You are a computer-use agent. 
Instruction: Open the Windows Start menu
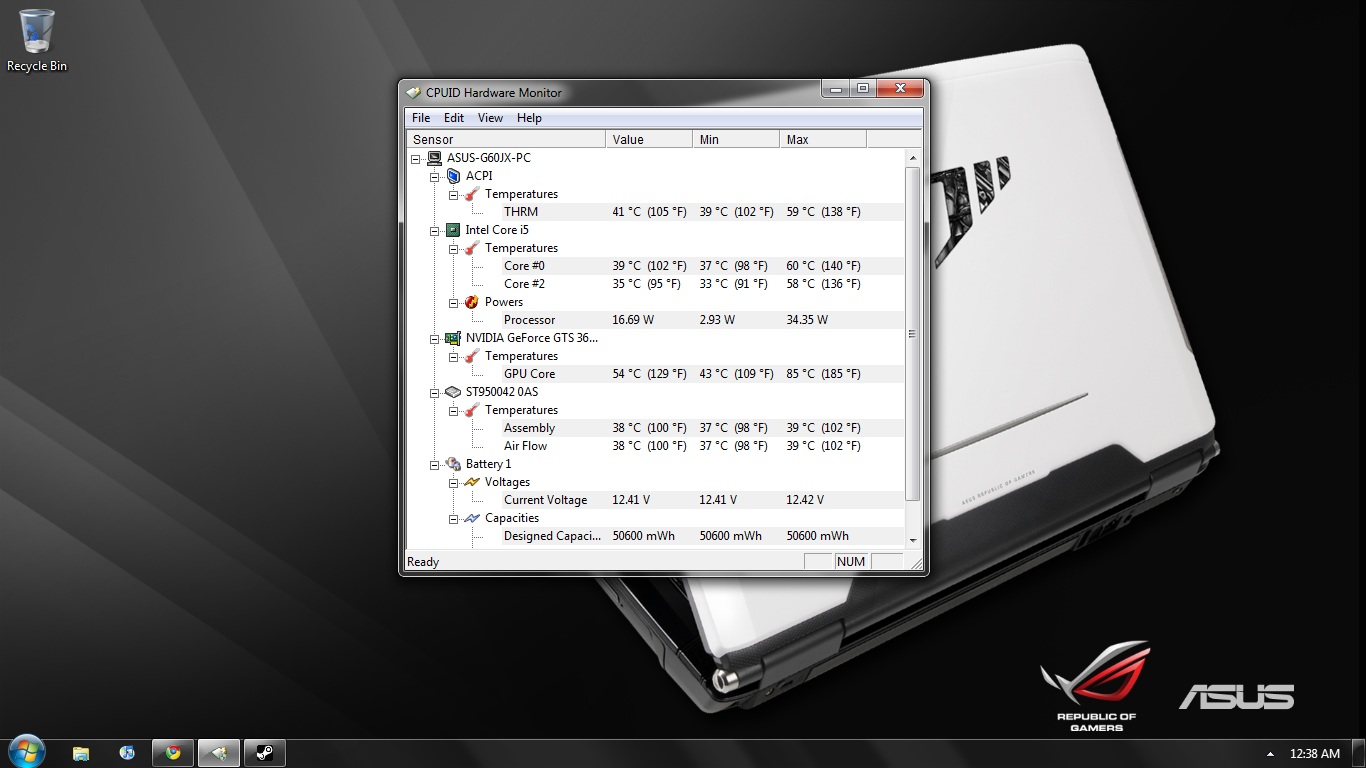pos(27,752)
